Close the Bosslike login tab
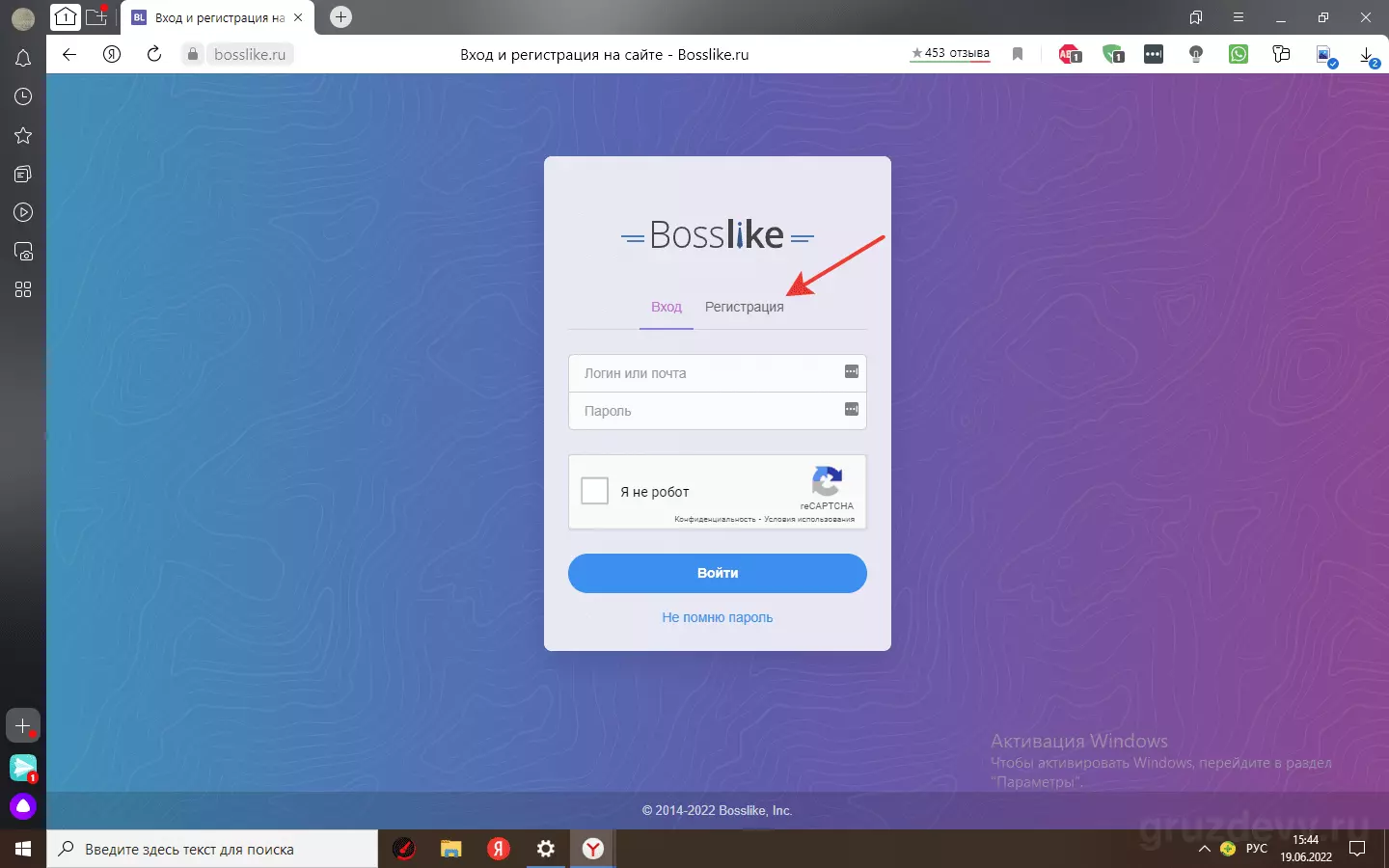 coord(298,17)
